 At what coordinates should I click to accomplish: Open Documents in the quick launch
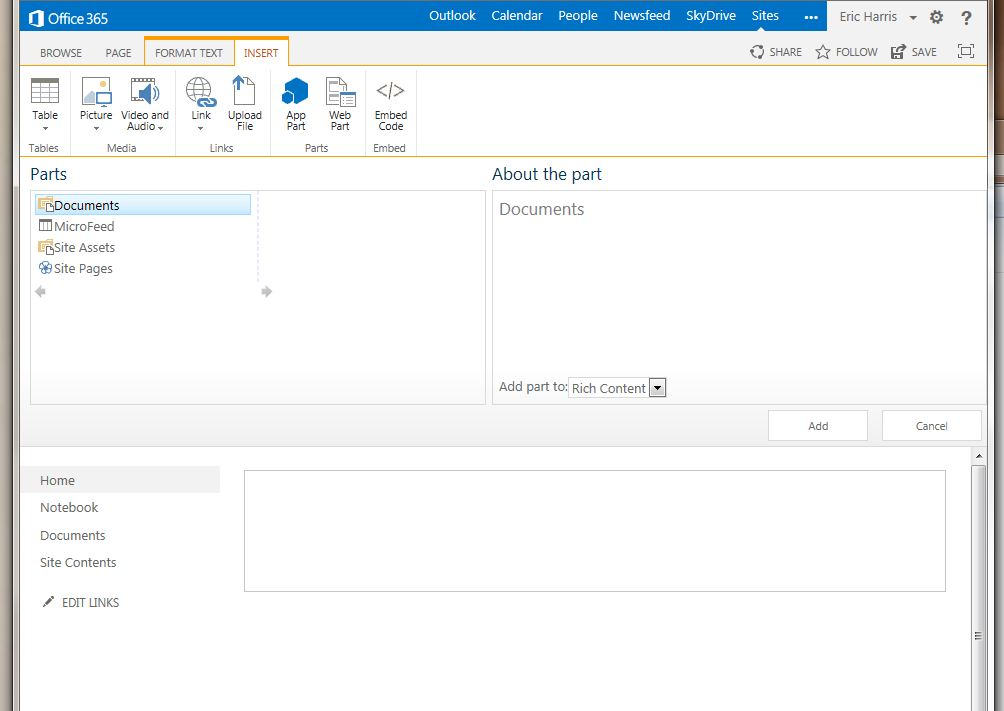72,535
